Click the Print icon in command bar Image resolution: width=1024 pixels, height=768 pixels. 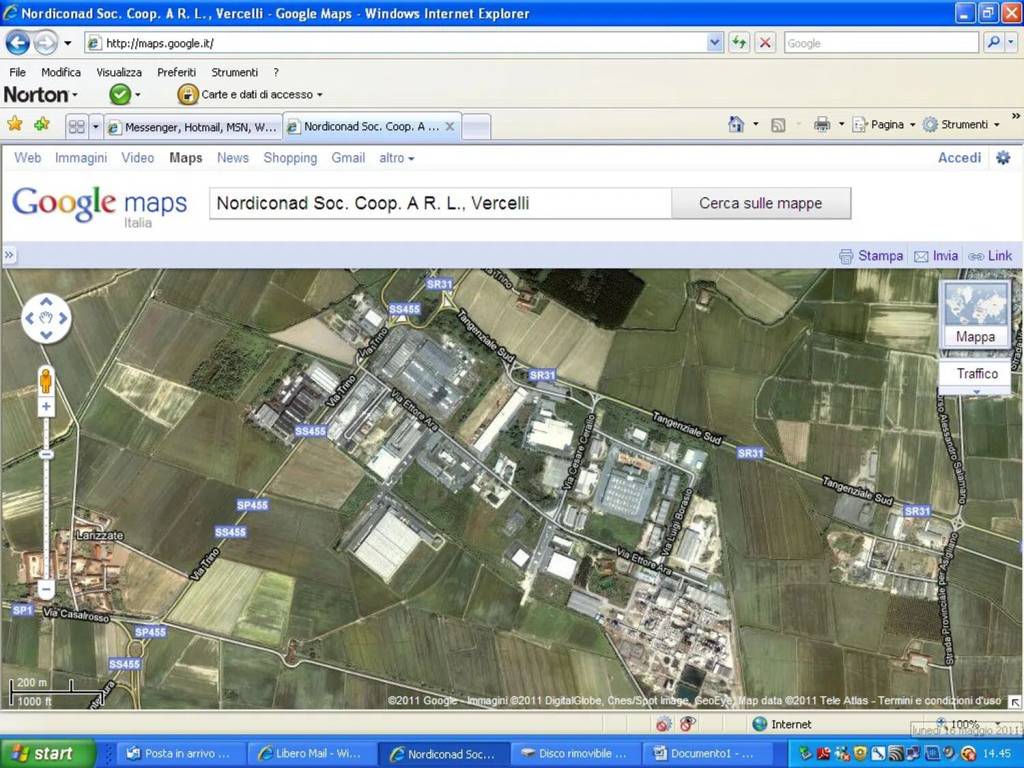click(x=822, y=124)
